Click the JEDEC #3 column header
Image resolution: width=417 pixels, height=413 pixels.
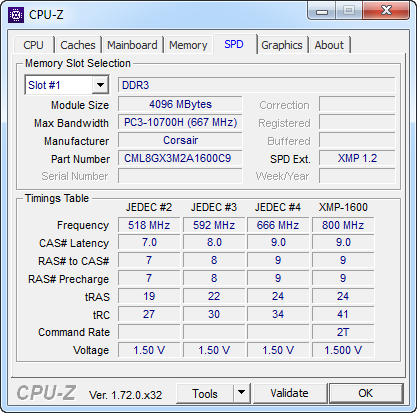[214, 207]
